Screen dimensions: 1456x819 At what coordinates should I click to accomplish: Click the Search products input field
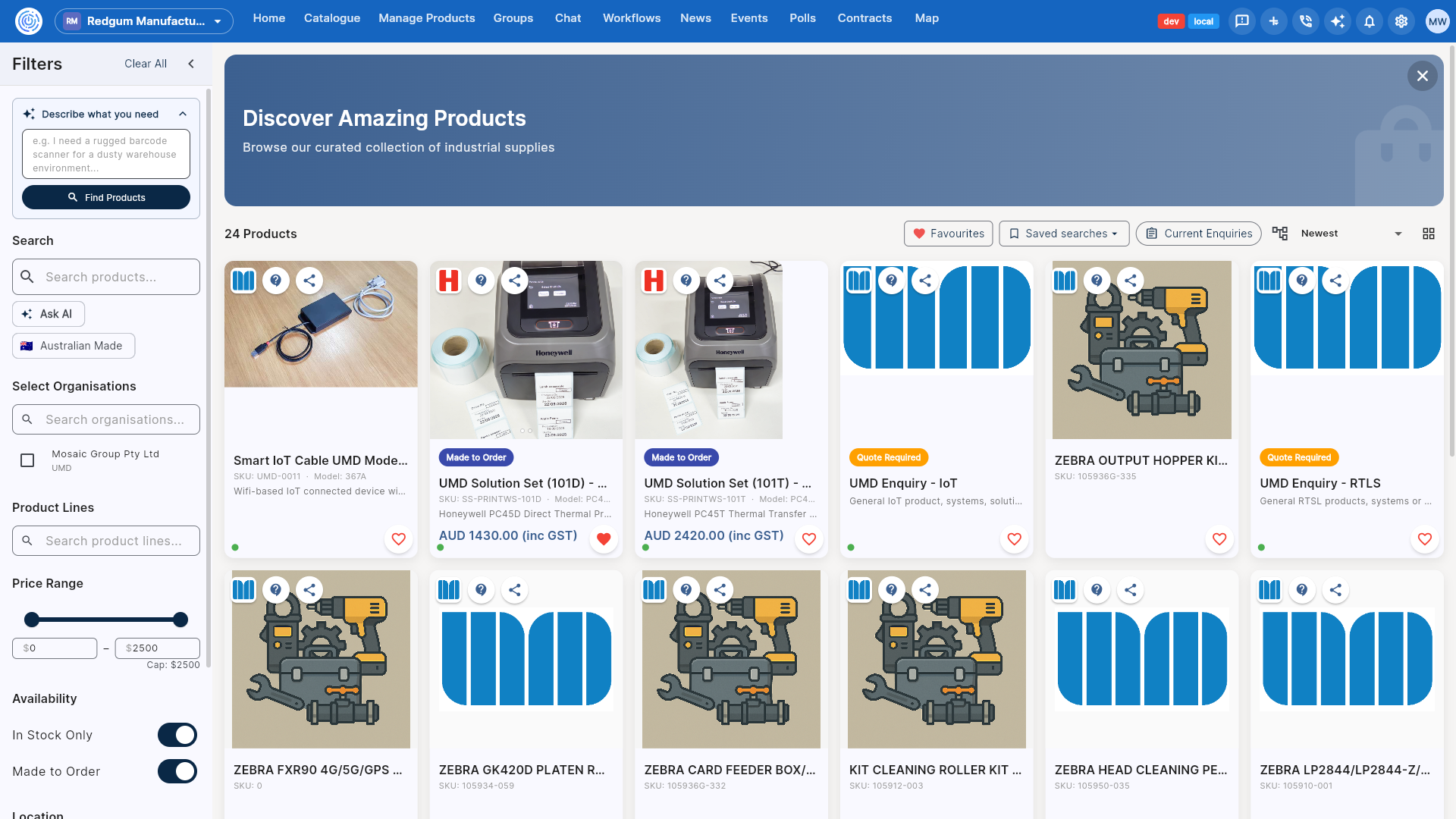point(106,277)
